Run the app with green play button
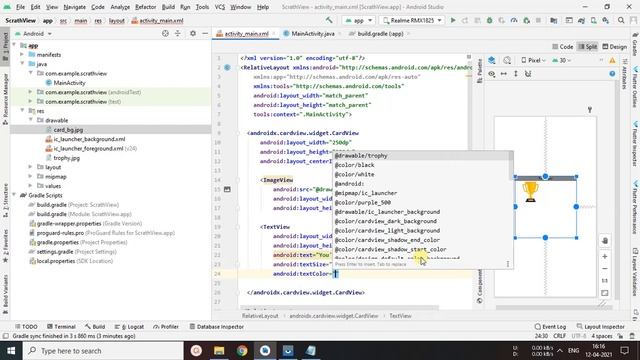Screen dimensions: 640x360 point(453,20)
